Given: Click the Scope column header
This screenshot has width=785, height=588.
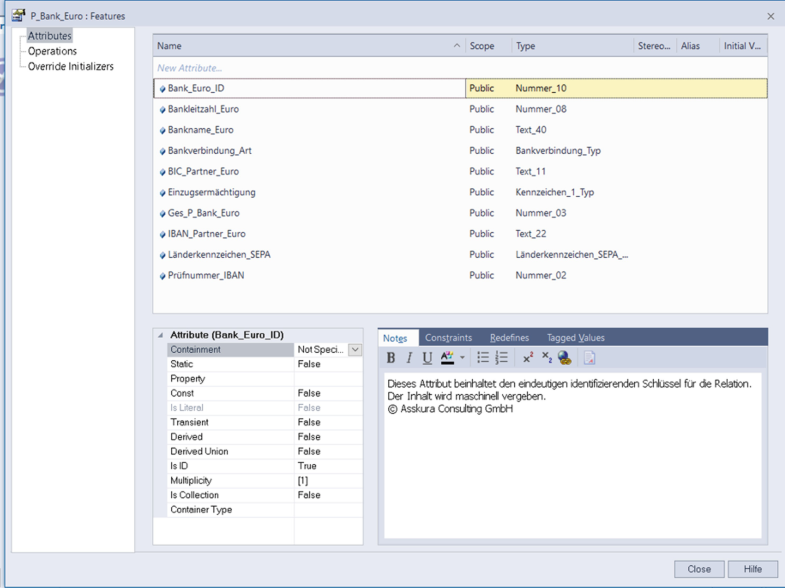Looking at the screenshot, I should point(488,46).
